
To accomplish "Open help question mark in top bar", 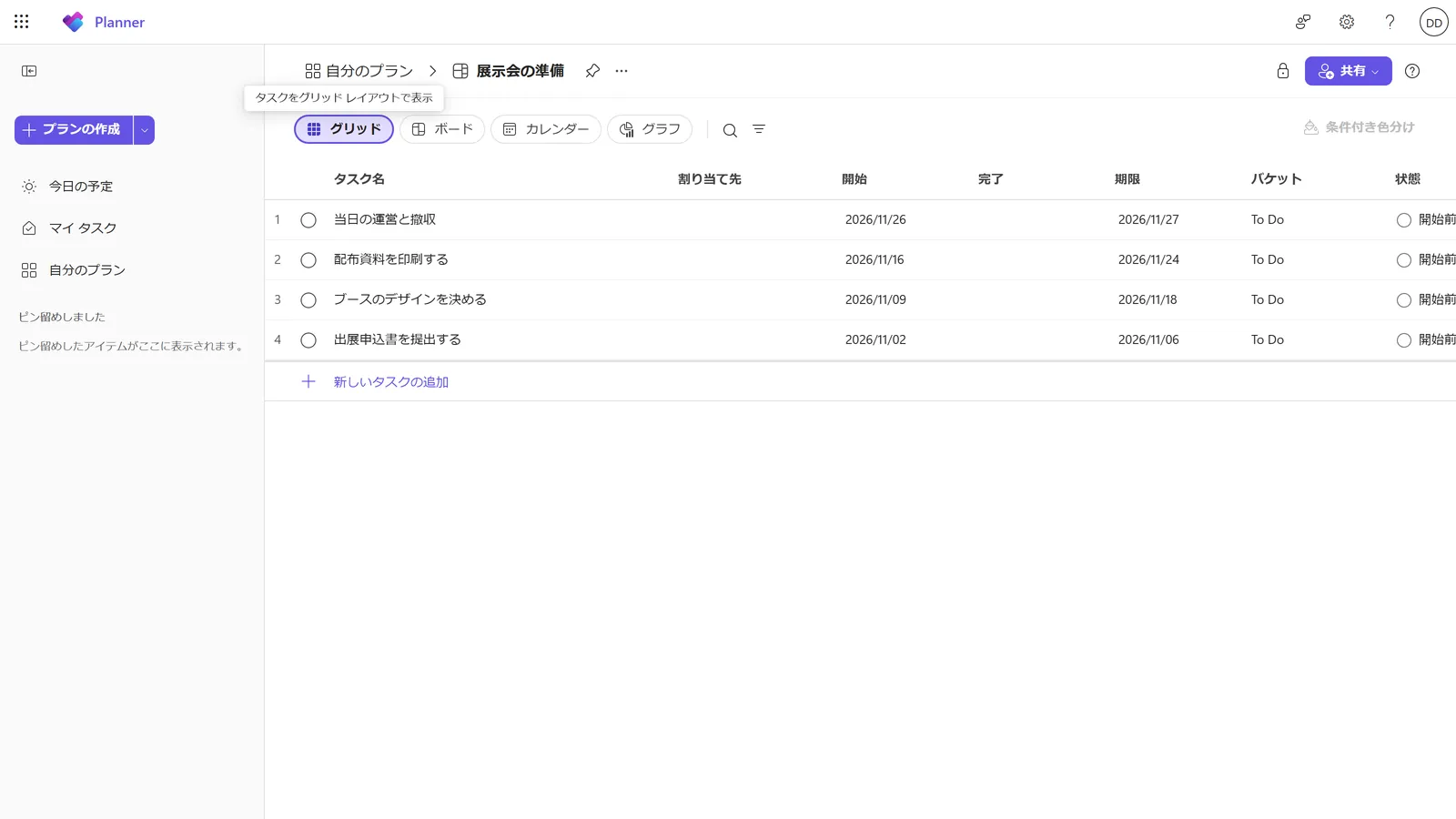I will 1390,22.
